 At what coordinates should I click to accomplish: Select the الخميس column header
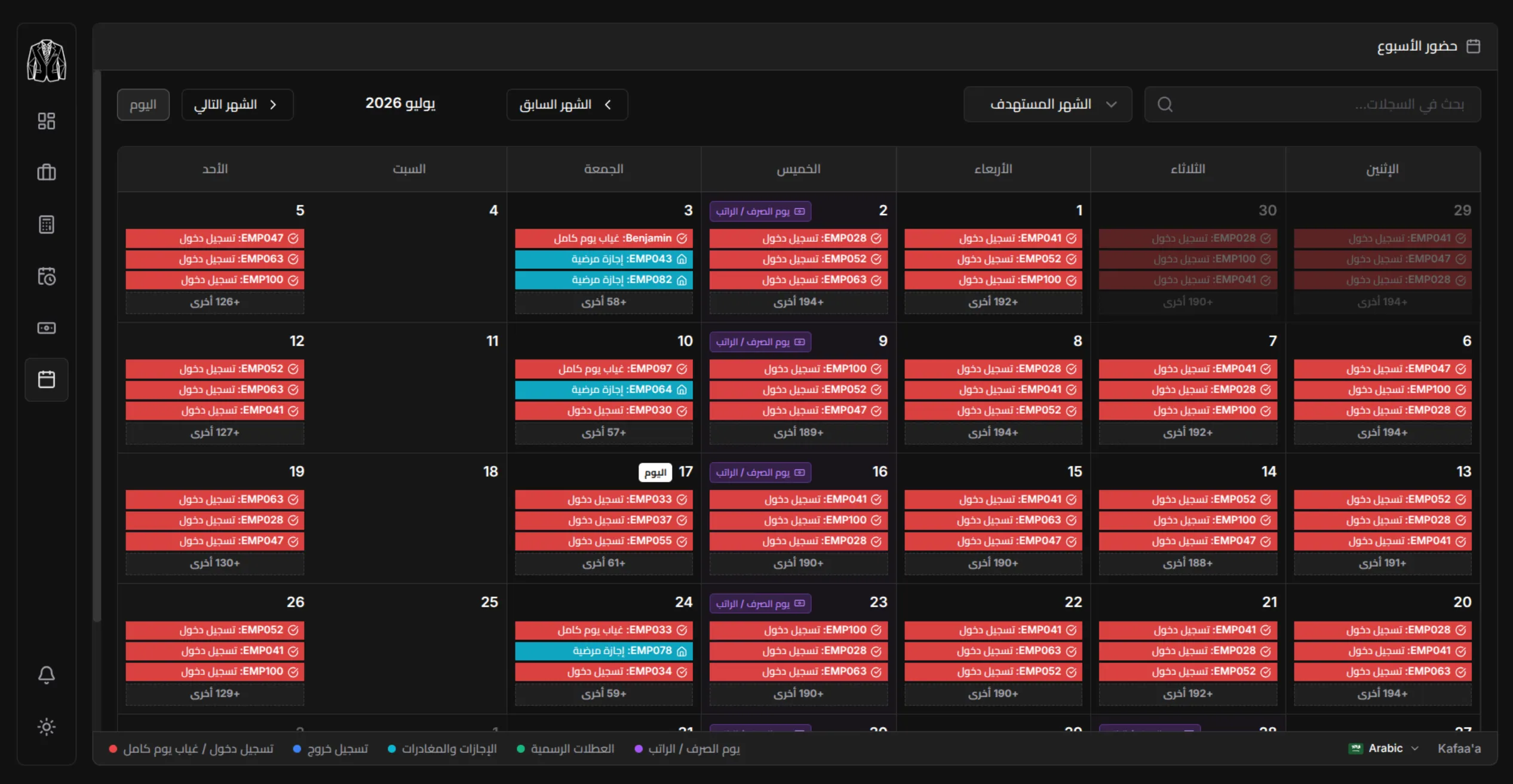click(x=799, y=169)
